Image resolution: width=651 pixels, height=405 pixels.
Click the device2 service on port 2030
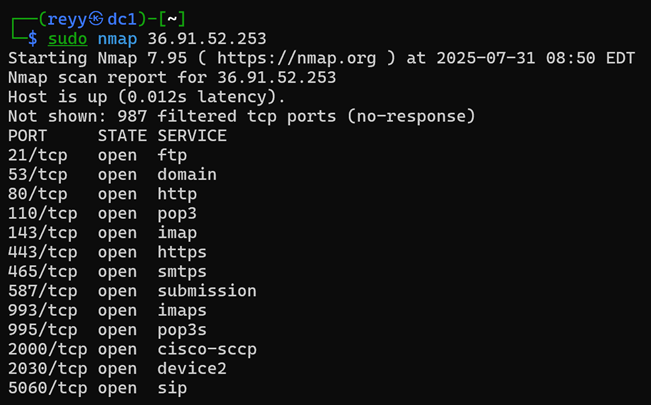tap(192, 369)
